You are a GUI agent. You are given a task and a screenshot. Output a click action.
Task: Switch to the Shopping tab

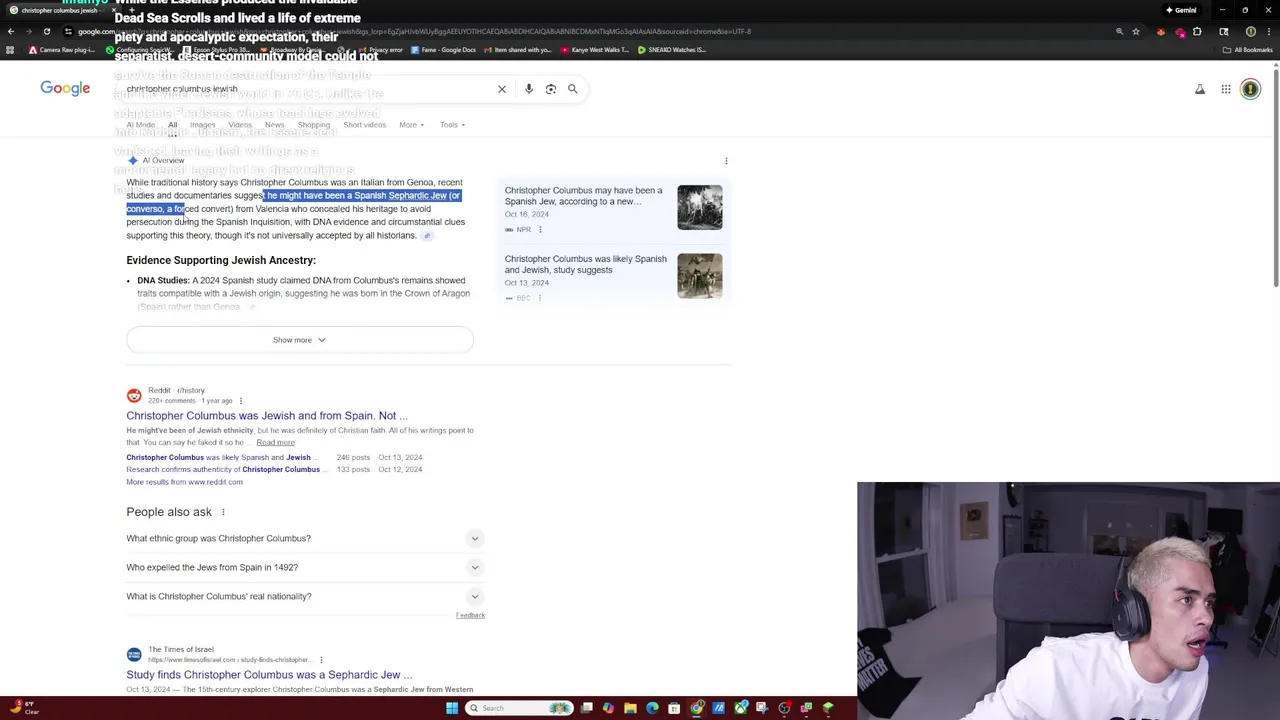[314, 125]
